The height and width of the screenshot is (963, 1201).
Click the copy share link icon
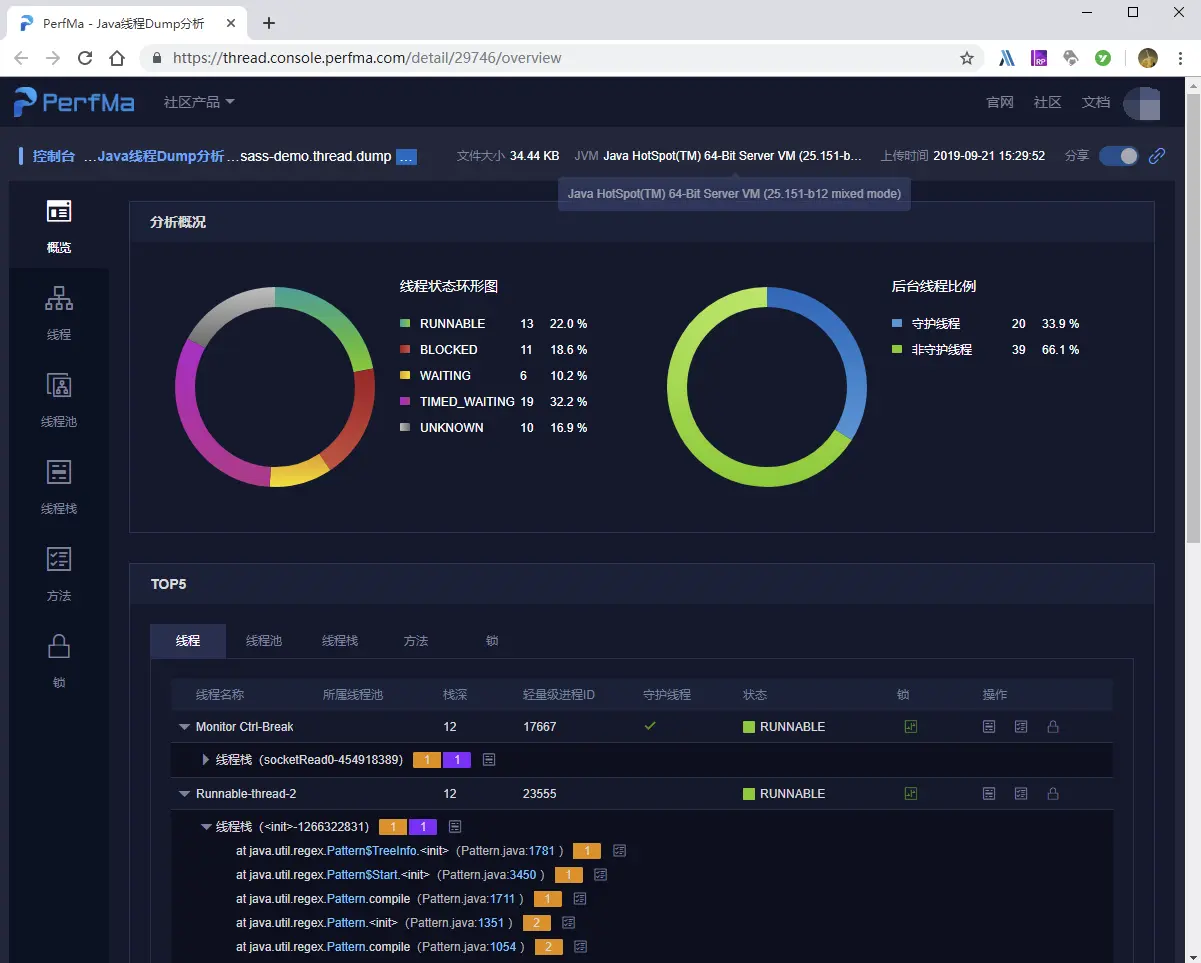[x=1157, y=156]
